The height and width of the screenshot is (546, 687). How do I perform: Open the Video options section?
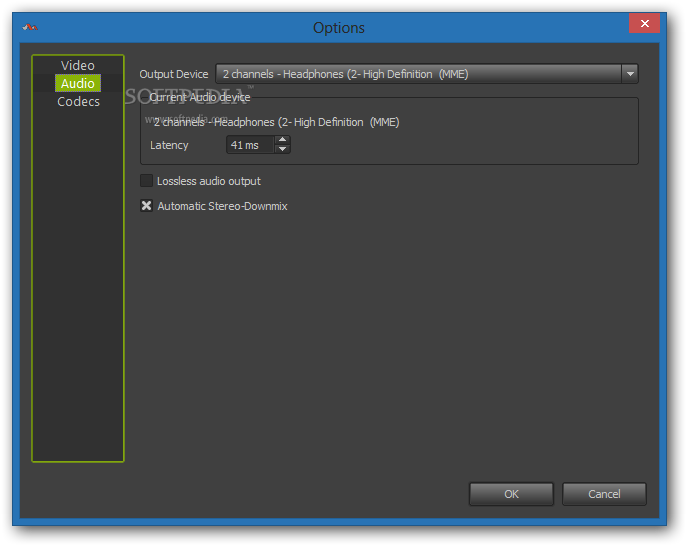(x=78, y=66)
